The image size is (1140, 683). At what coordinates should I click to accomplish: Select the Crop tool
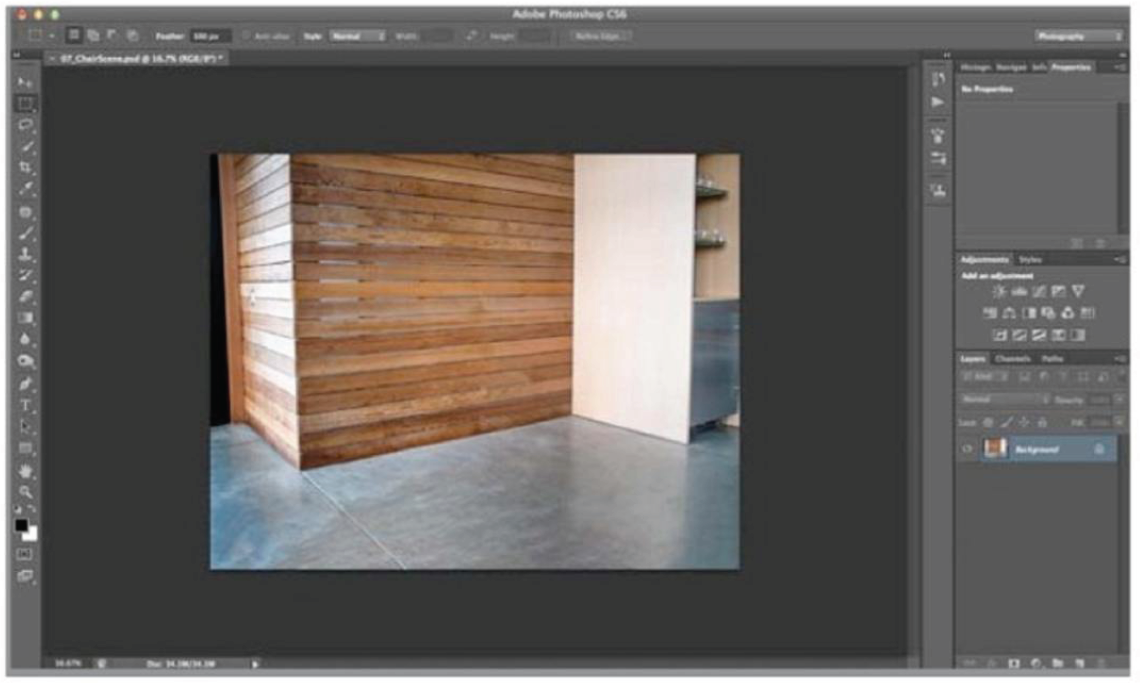pos(25,168)
